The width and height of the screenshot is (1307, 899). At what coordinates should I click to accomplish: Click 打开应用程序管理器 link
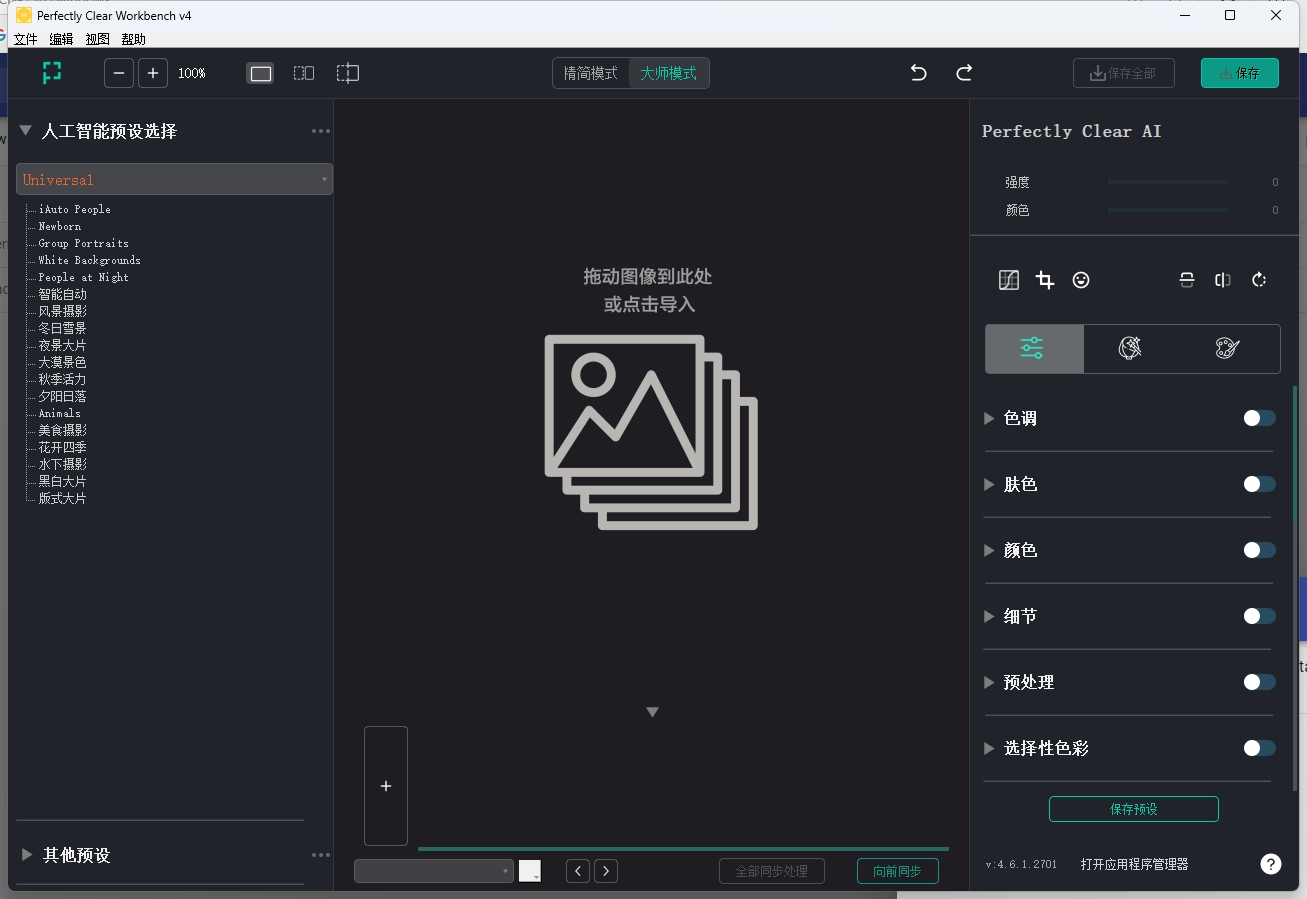tap(1135, 864)
